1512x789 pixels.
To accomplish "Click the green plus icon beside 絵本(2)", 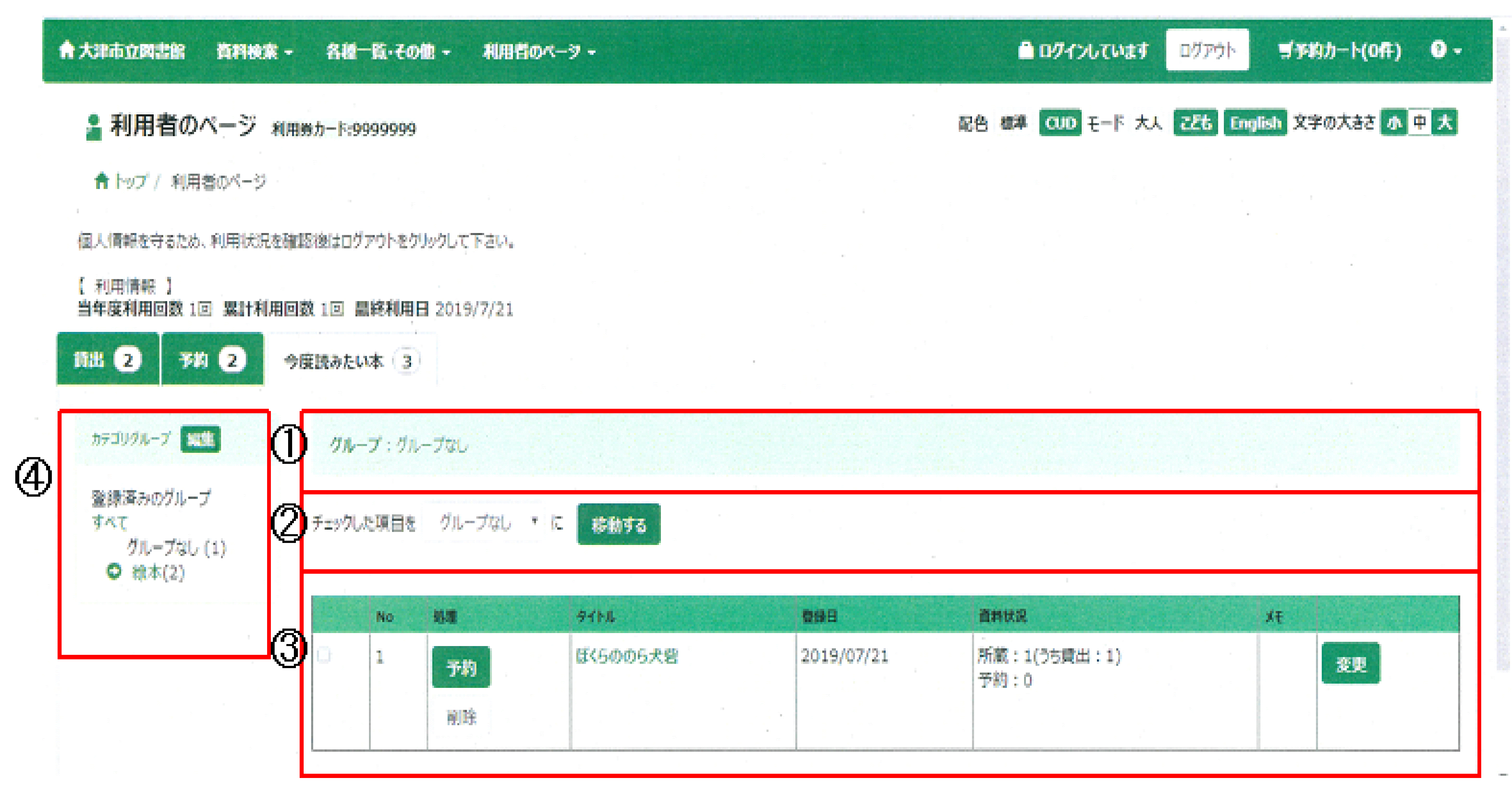I will click(114, 571).
